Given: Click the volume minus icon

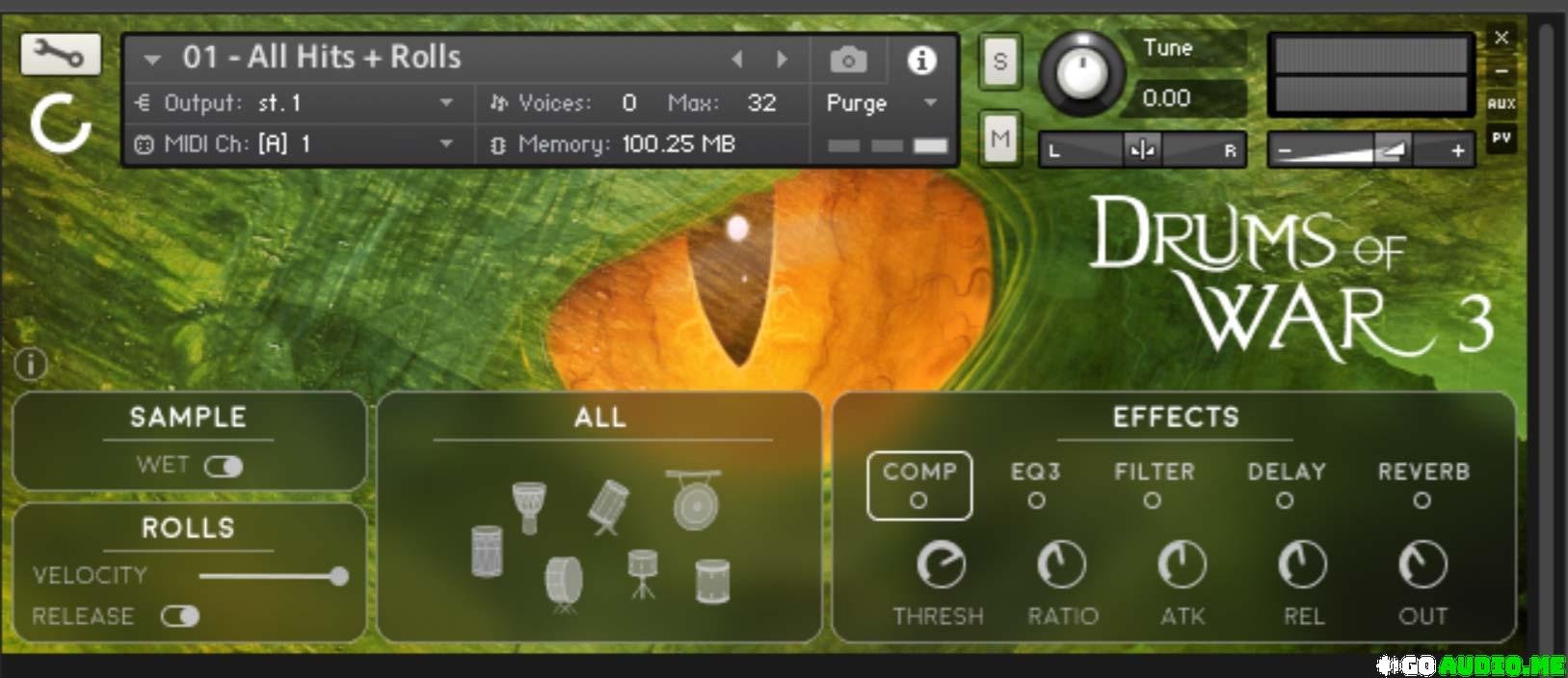Looking at the screenshot, I should click(x=1284, y=150).
